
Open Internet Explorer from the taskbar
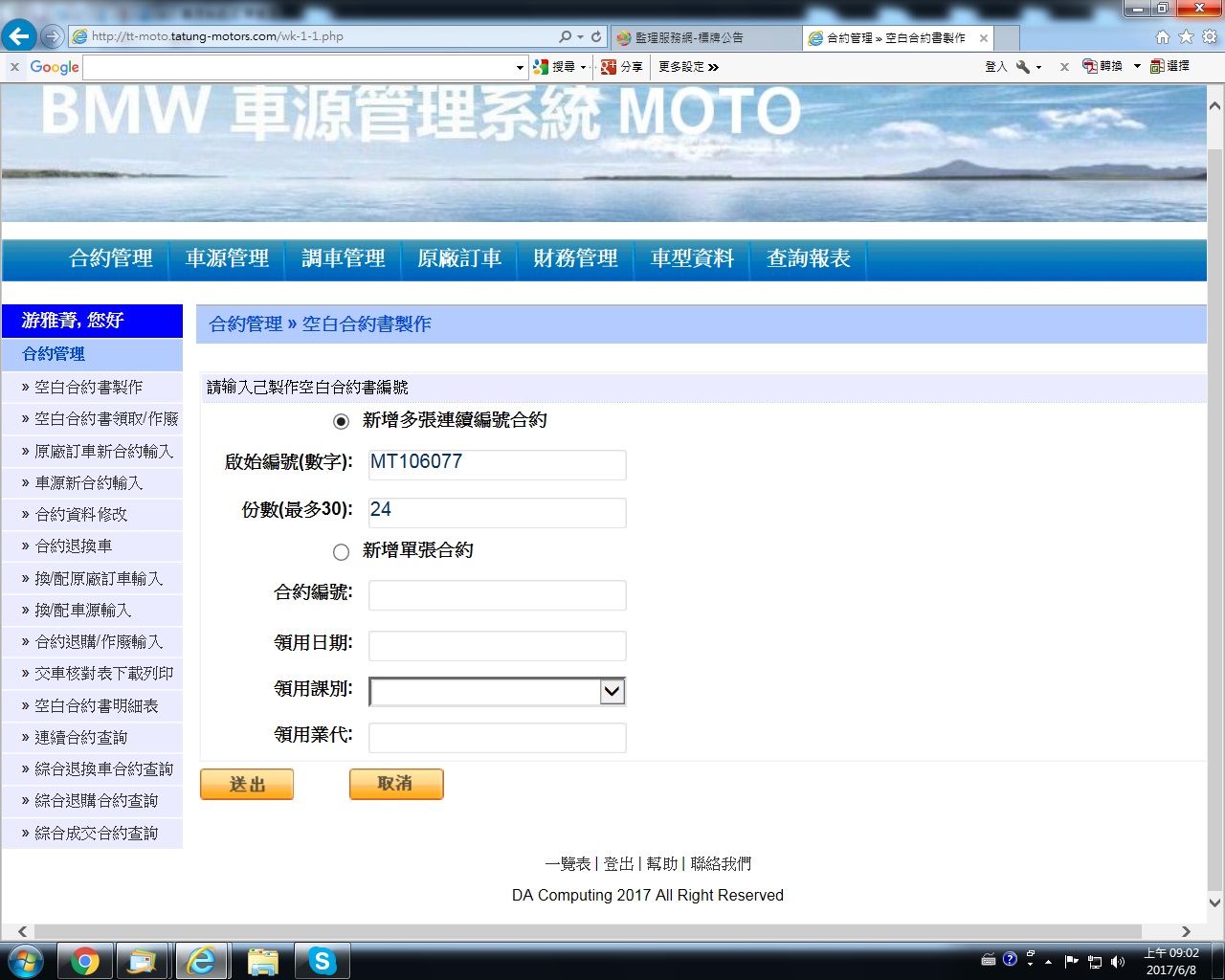coord(201,961)
